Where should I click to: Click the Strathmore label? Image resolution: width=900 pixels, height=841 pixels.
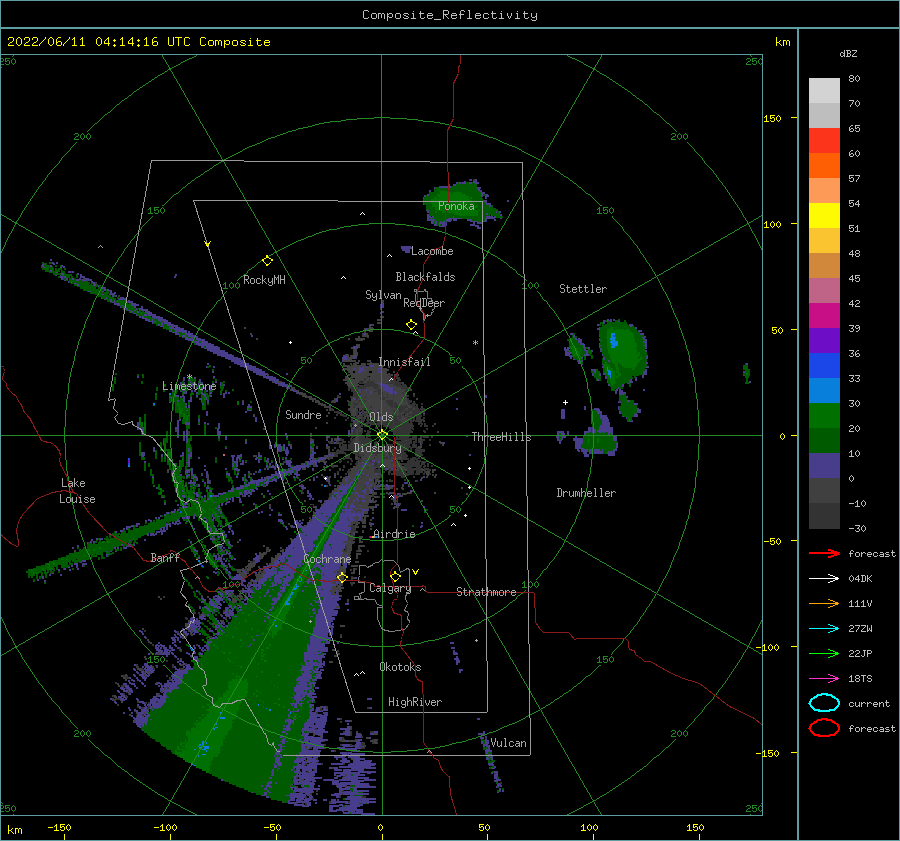coord(486,592)
